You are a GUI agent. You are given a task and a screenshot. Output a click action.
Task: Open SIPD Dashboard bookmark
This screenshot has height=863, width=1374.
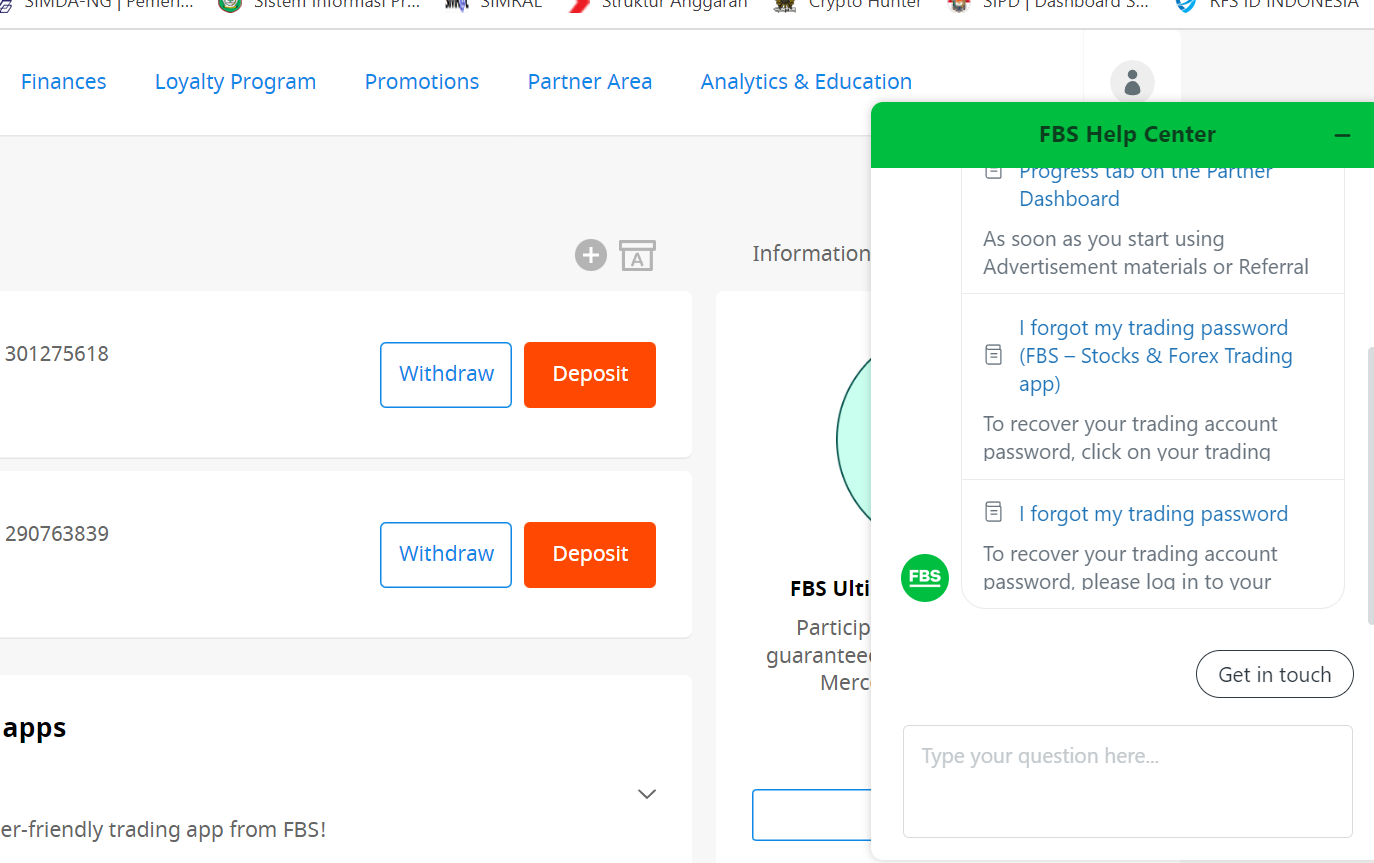click(x=1050, y=5)
